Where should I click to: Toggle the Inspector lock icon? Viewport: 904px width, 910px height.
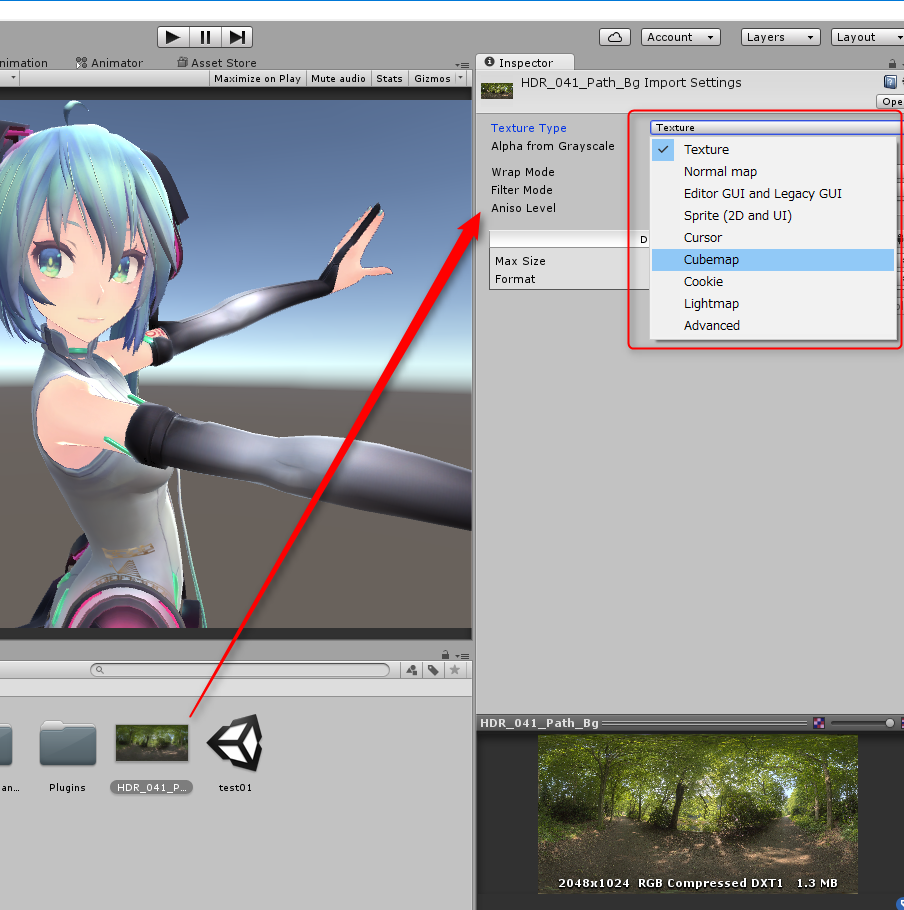892,63
